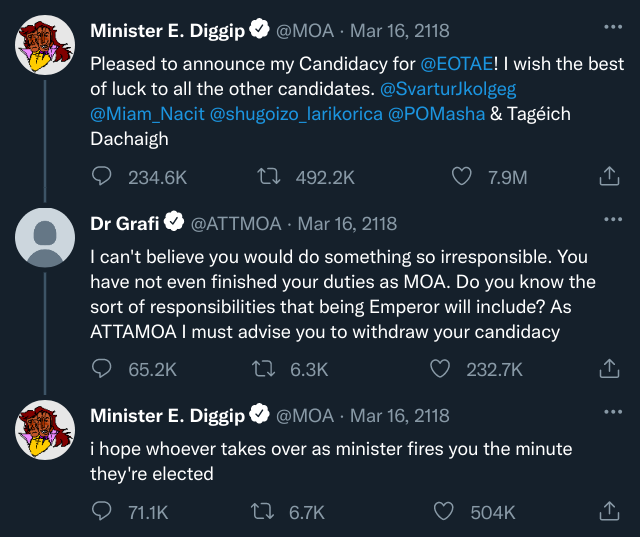Retweet Dr Grafi's tweet with 6.3K retweets

coord(267,369)
